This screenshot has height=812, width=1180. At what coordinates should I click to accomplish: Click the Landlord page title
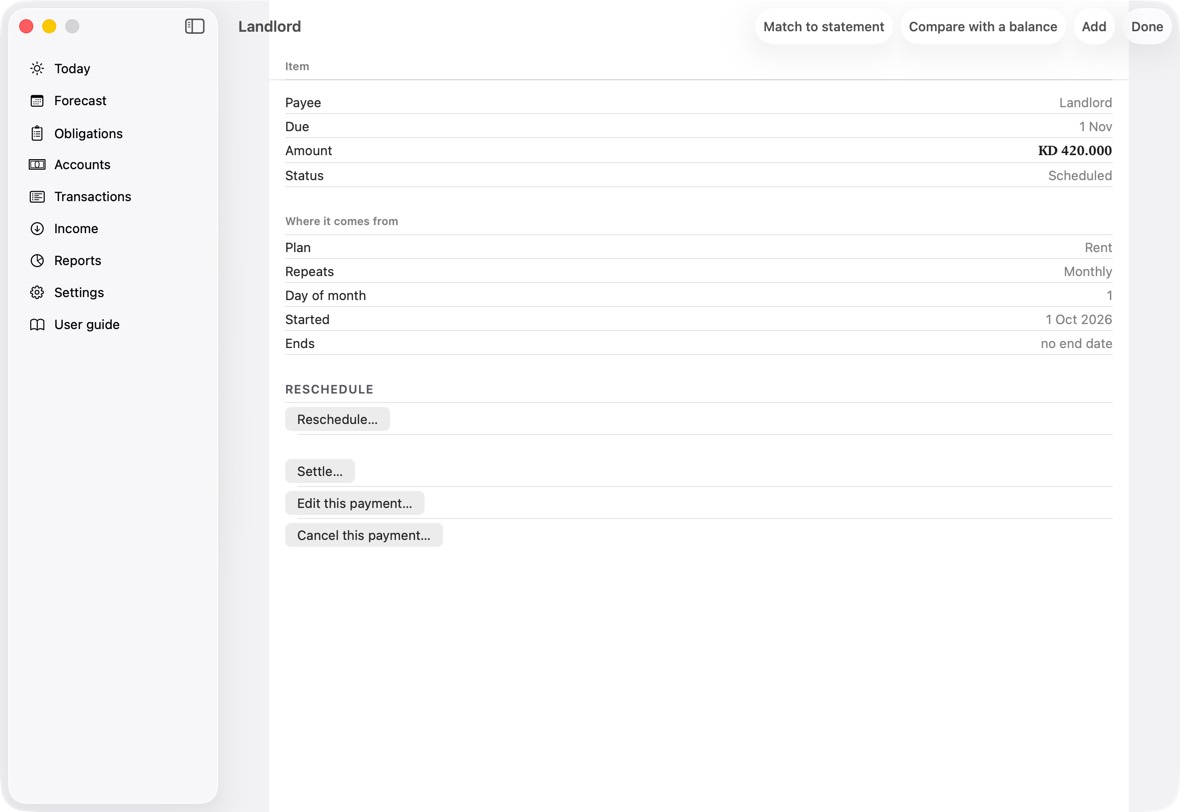coord(269,26)
